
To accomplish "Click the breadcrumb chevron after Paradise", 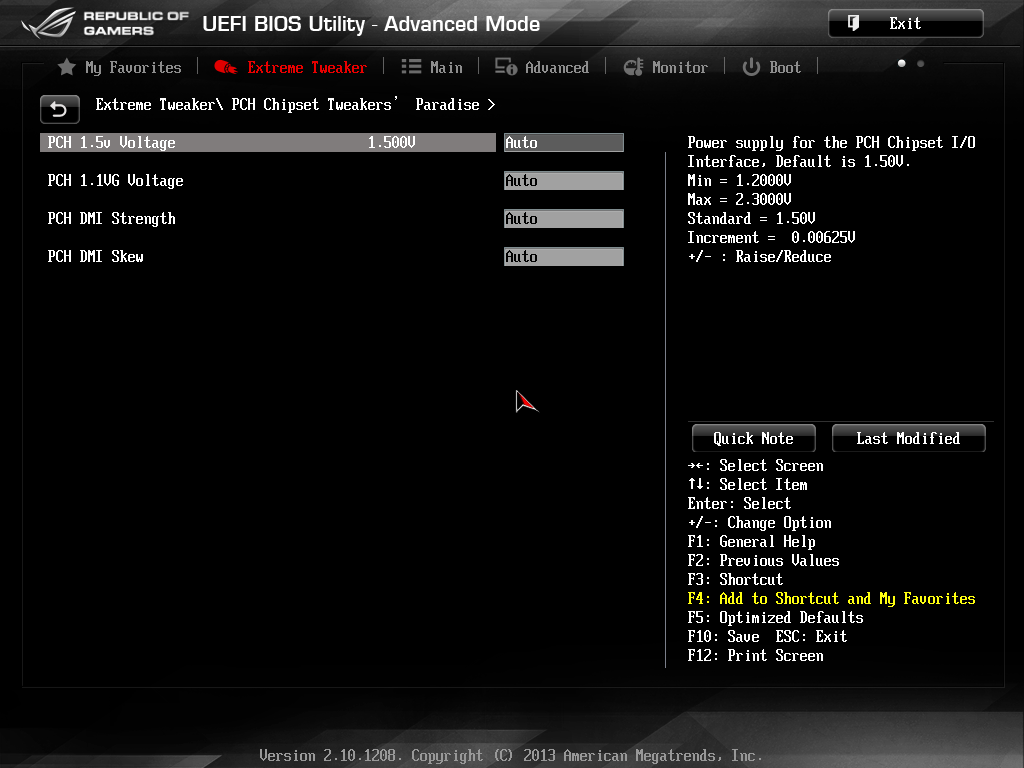I will [x=491, y=104].
